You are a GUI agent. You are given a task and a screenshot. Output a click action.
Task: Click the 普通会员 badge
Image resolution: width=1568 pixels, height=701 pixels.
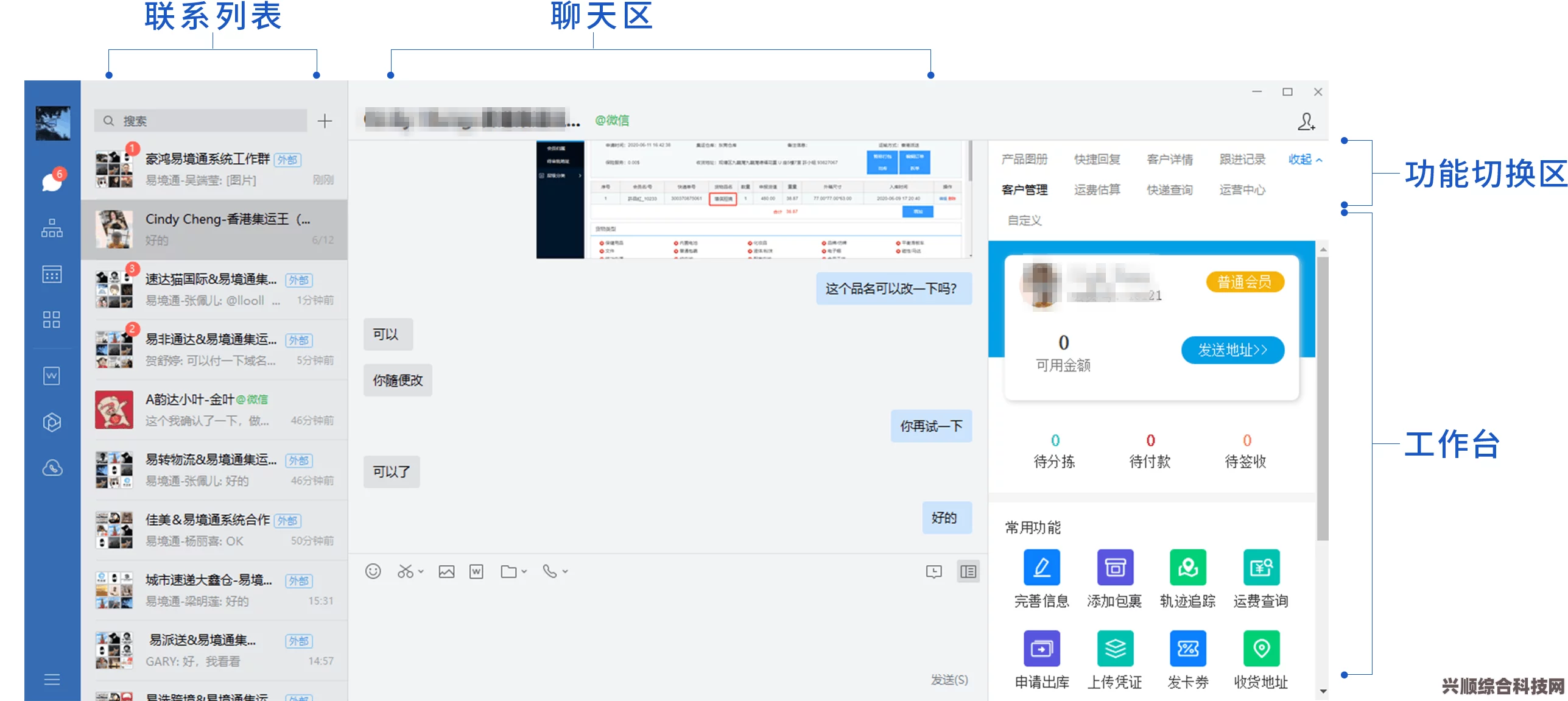click(x=1245, y=282)
